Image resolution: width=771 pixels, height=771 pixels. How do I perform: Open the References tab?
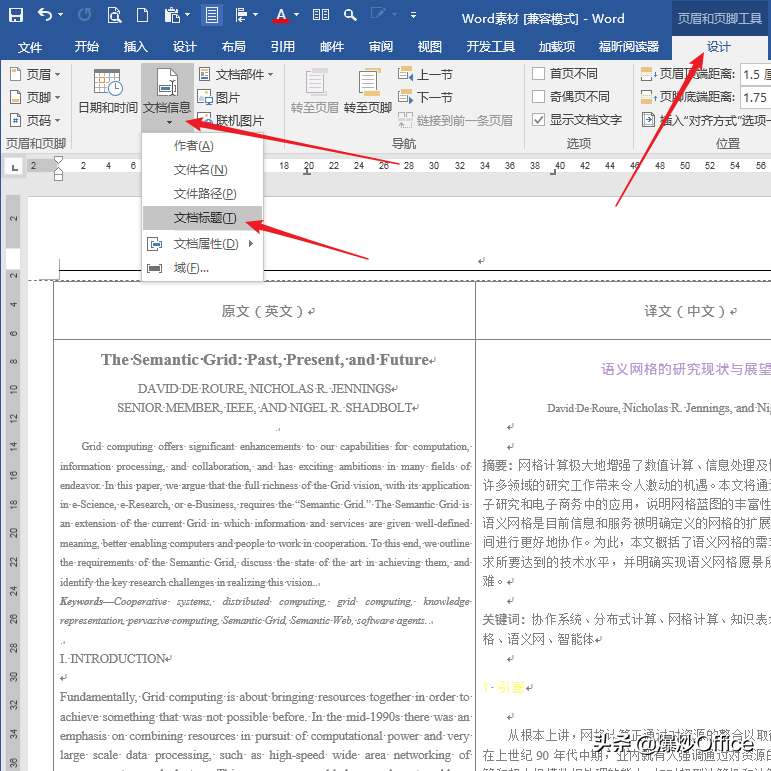point(283,47)
